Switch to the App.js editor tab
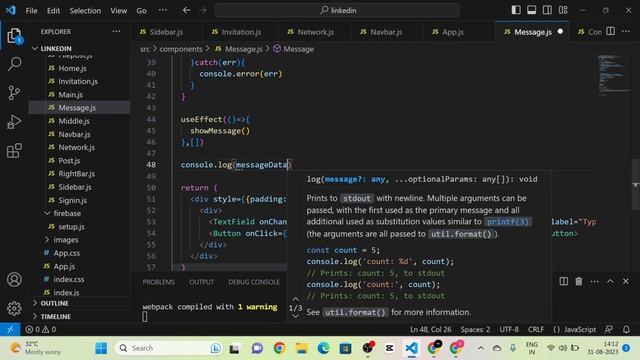This screenshot has width=640, height=360. click(x=452, y=32)
